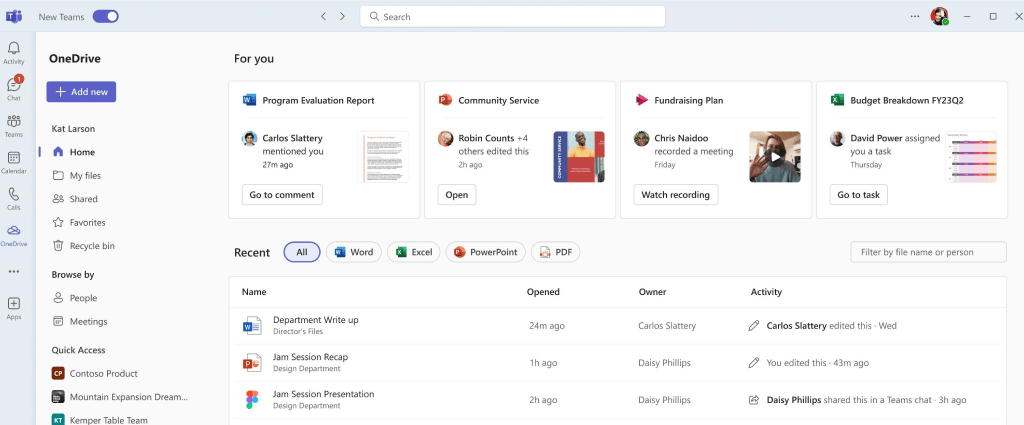
Task: Click the PowerPoint icon on the Community Service card
Action: coord(445,100)
